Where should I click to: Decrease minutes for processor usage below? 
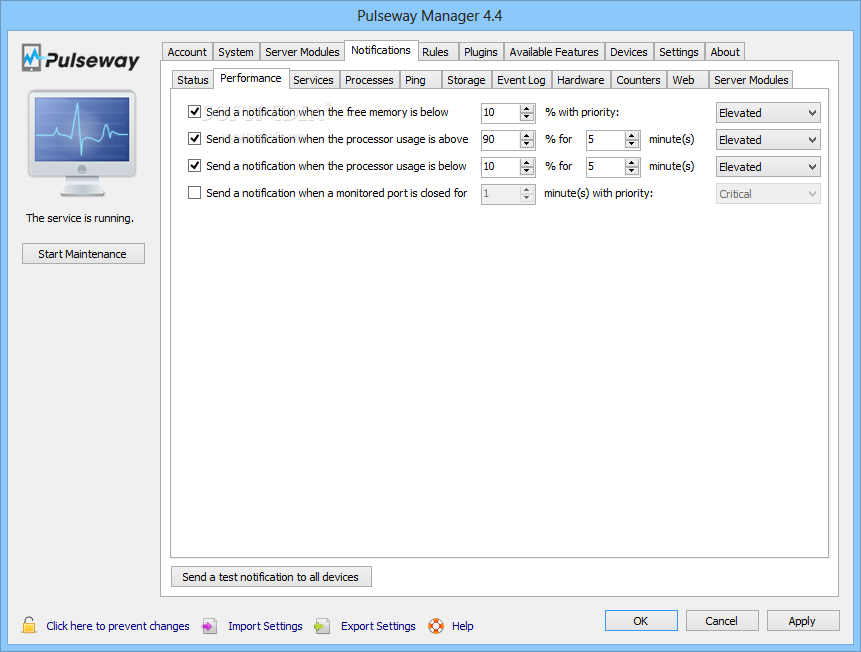(632, 170)
